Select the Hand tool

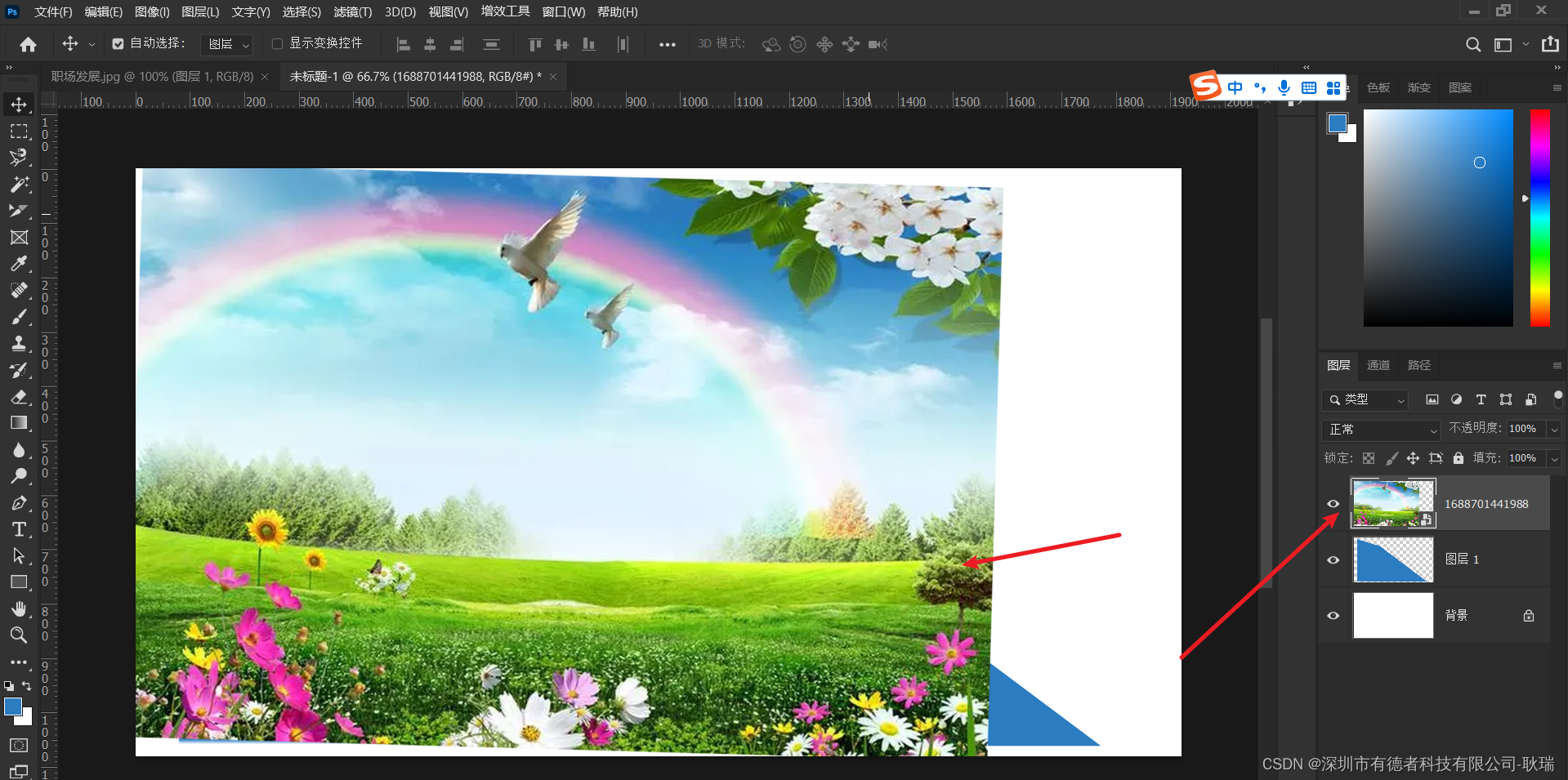[x=19, y=608]
